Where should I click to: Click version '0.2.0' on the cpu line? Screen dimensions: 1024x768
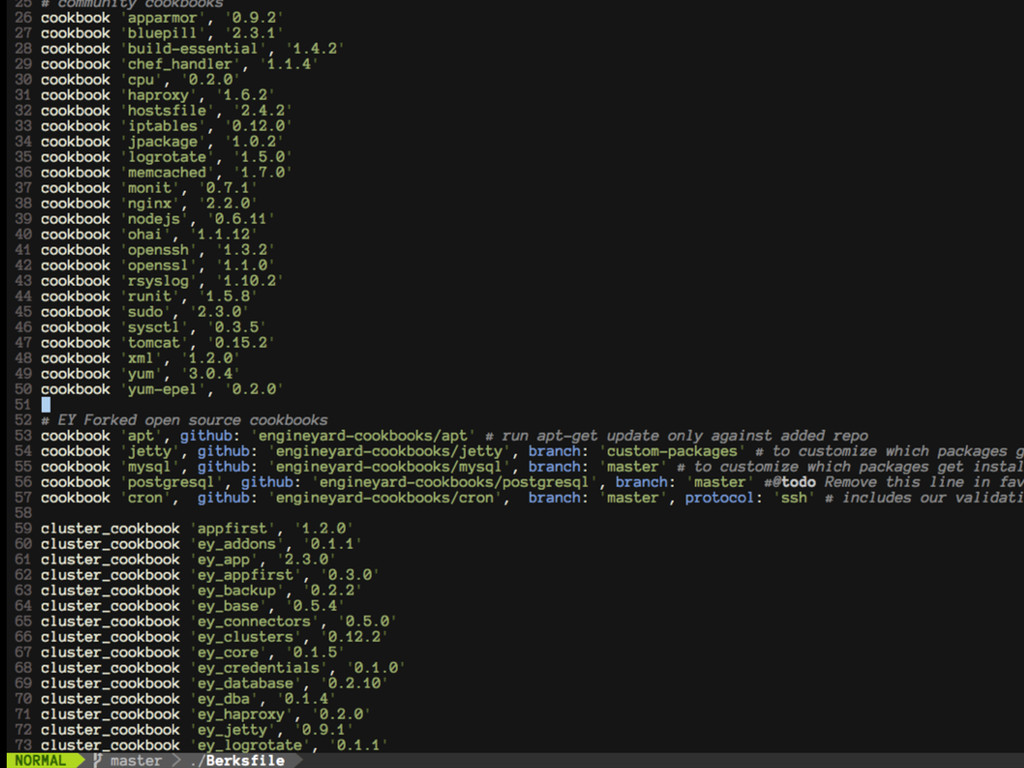[210, 80]
